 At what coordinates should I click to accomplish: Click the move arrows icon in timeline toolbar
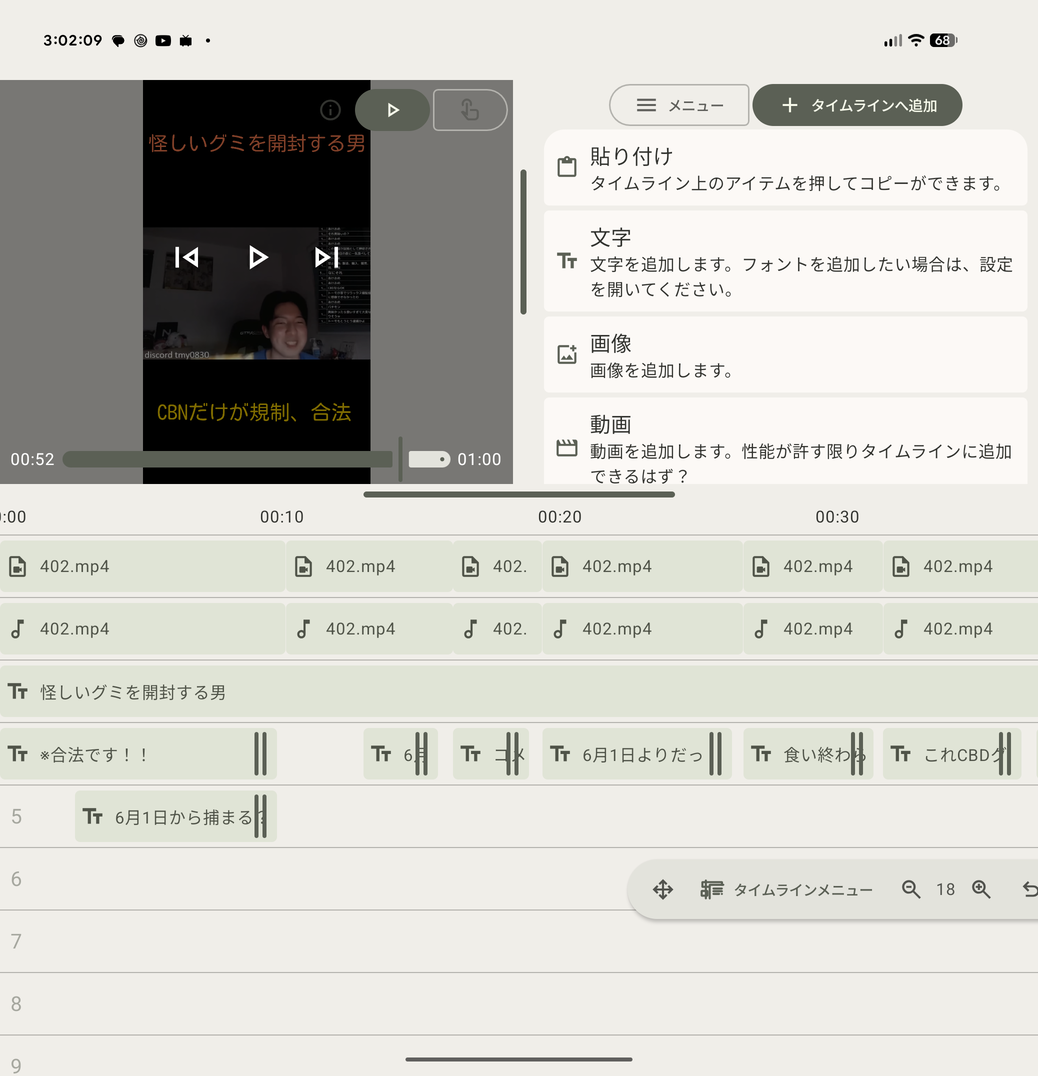(x=663, y=890)
